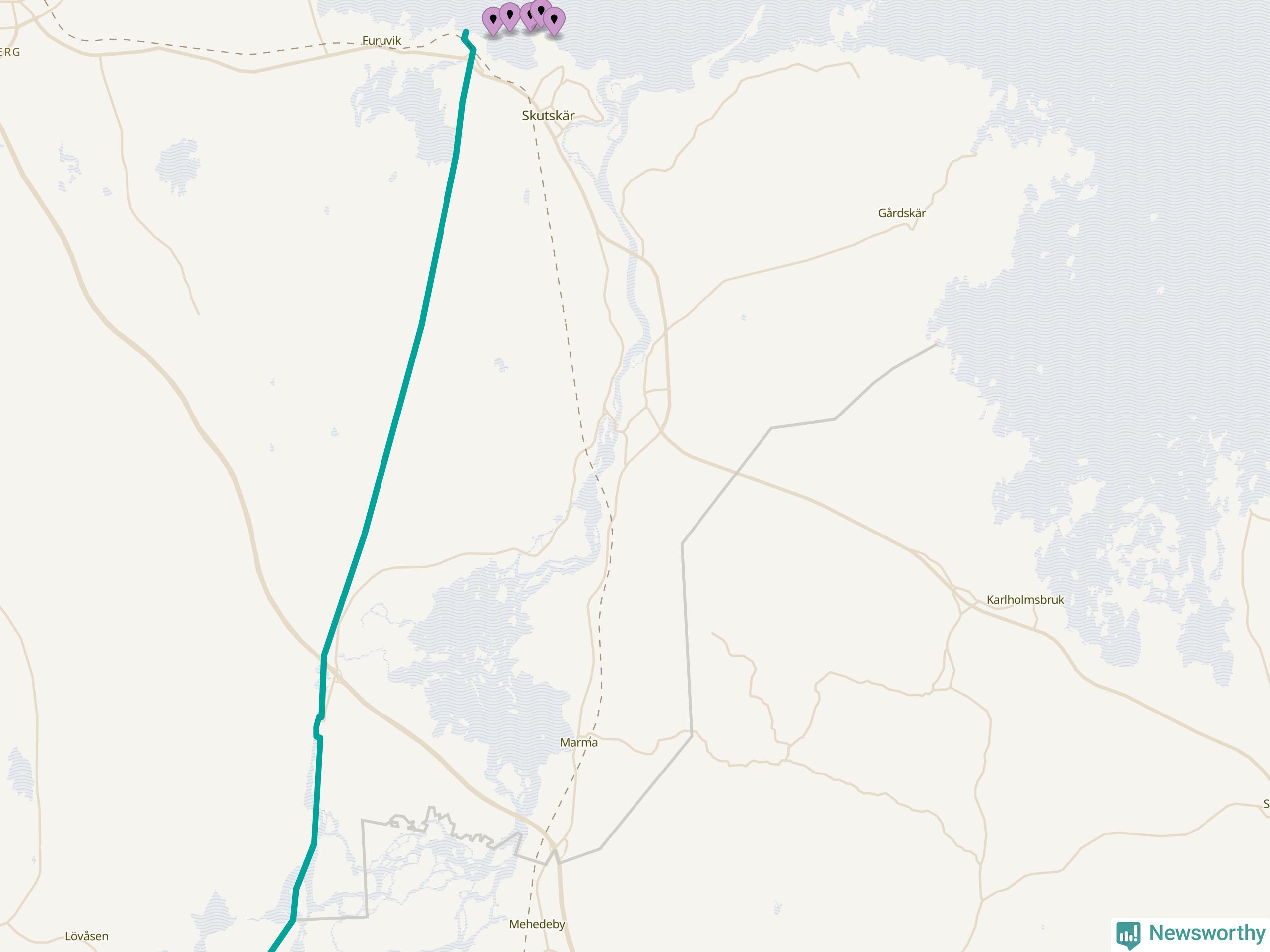Click the Gårdskär place label

tap(901, 213)
